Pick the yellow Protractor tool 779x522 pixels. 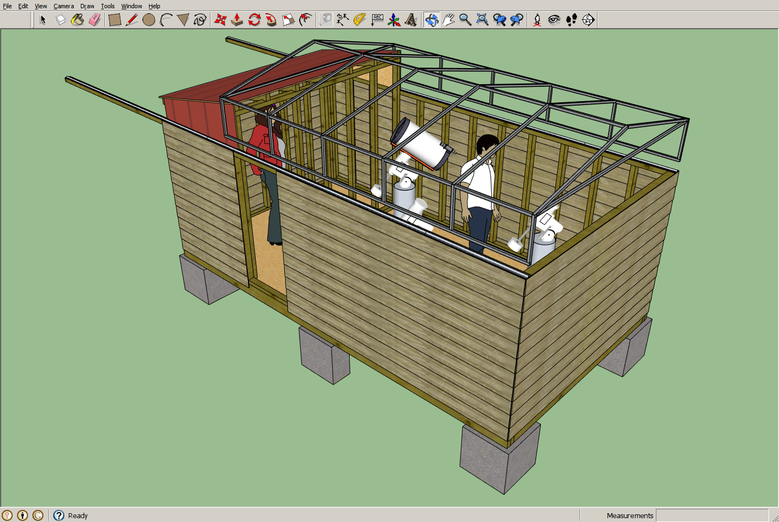tap(360, 20)
